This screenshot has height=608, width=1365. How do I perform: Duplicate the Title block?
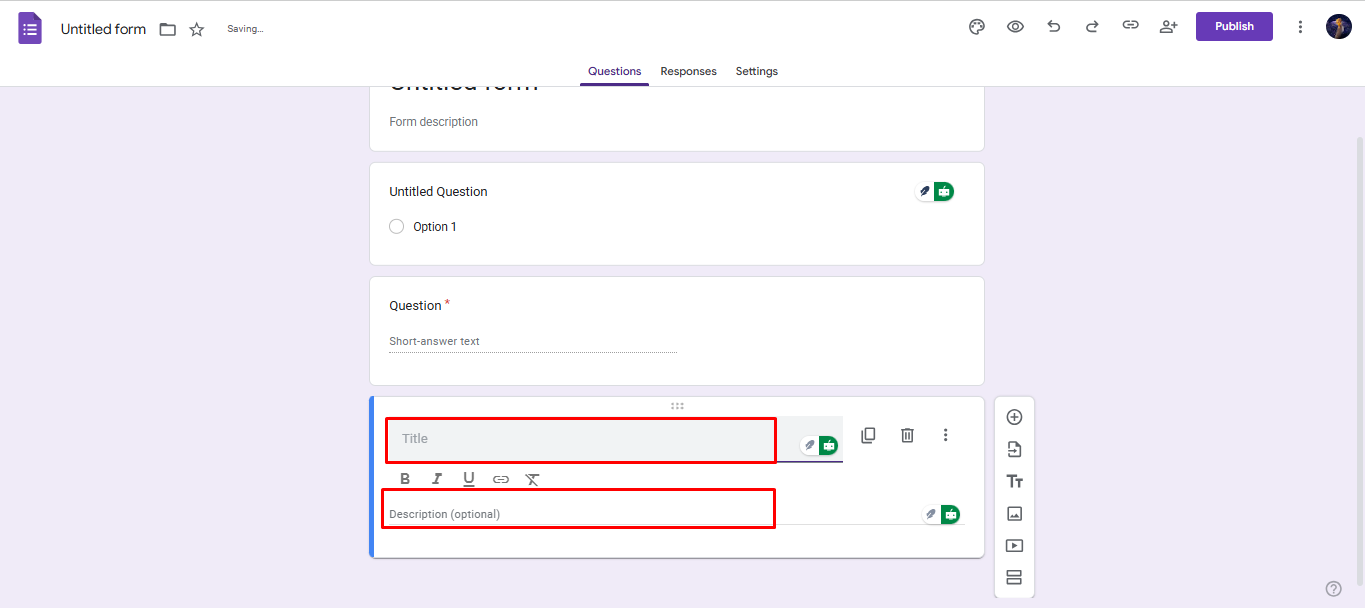[868, 435]
